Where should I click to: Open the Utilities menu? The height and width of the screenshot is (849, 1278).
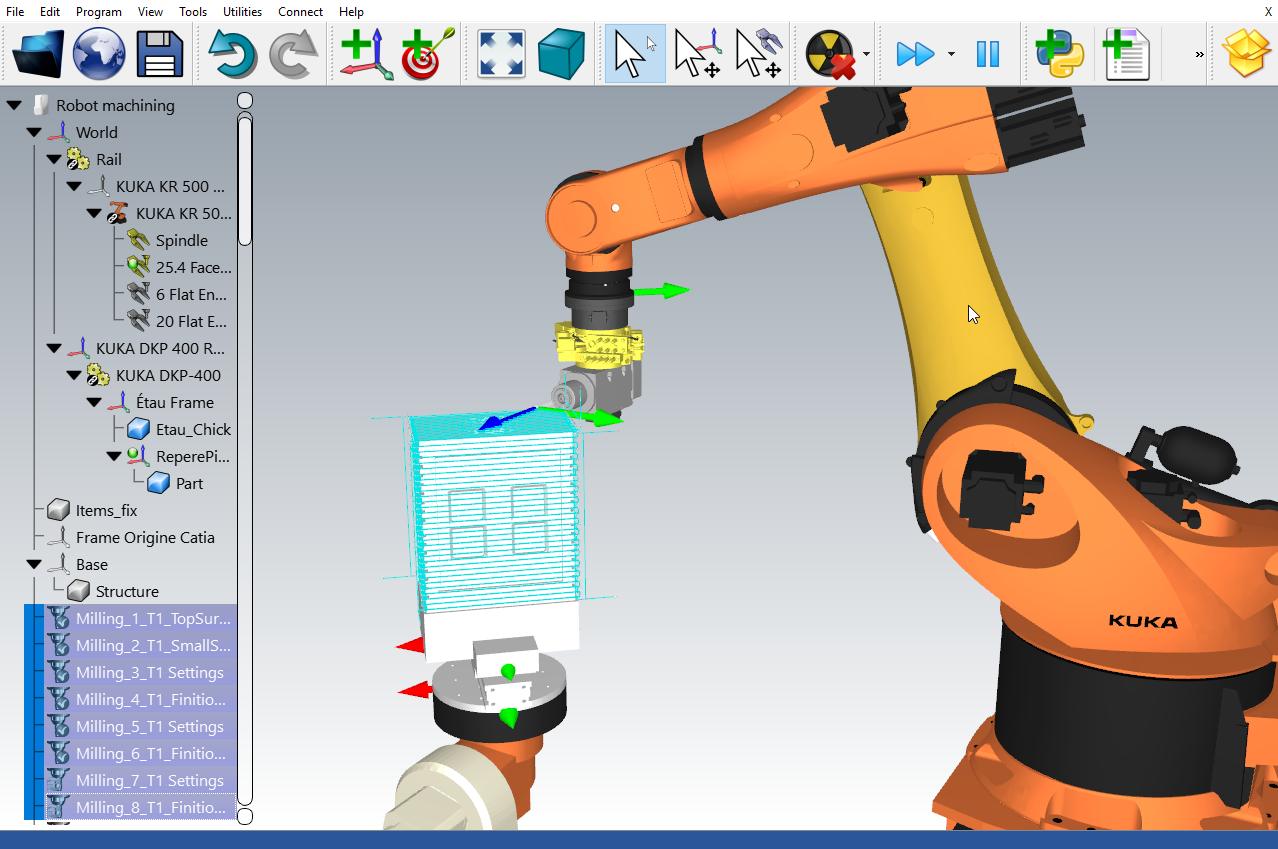tap(242, 12)
